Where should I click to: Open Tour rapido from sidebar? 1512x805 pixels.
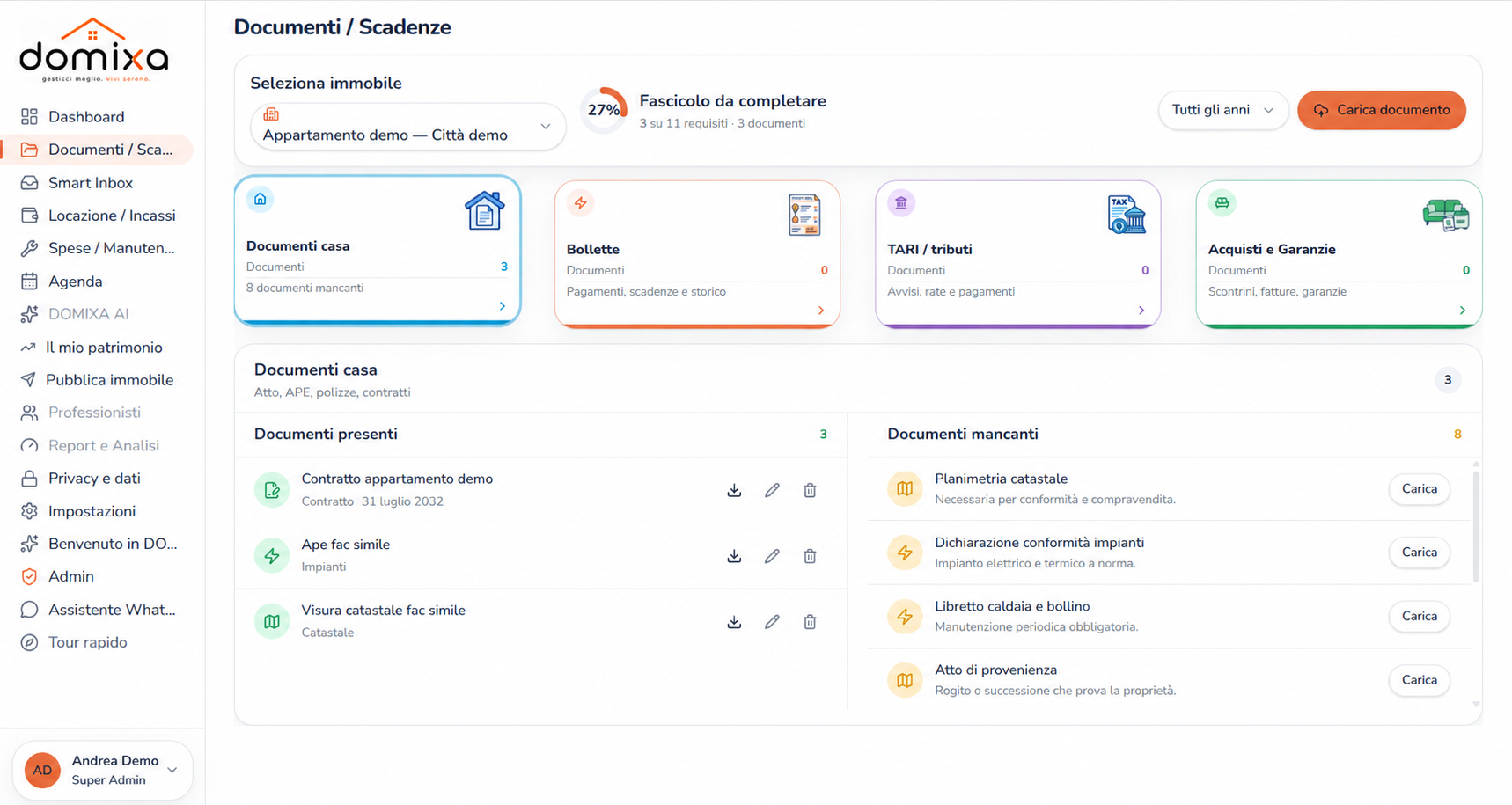pos(97,642)
